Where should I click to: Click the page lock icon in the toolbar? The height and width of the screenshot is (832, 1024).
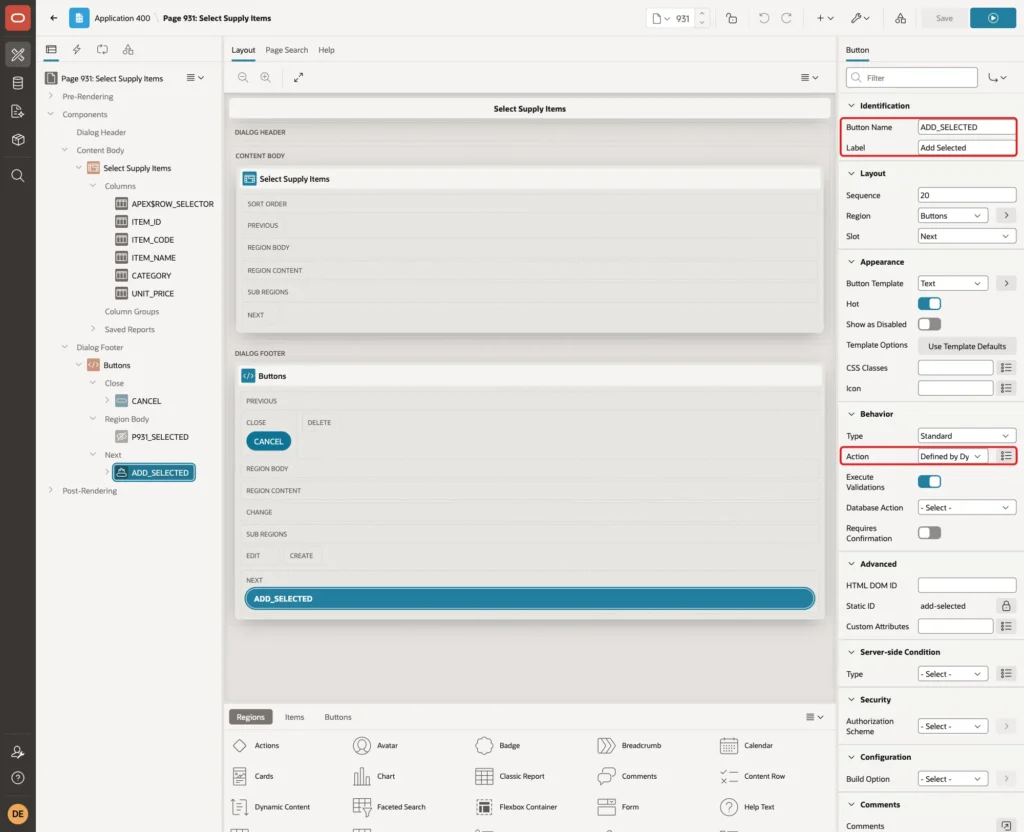point(731,18)
